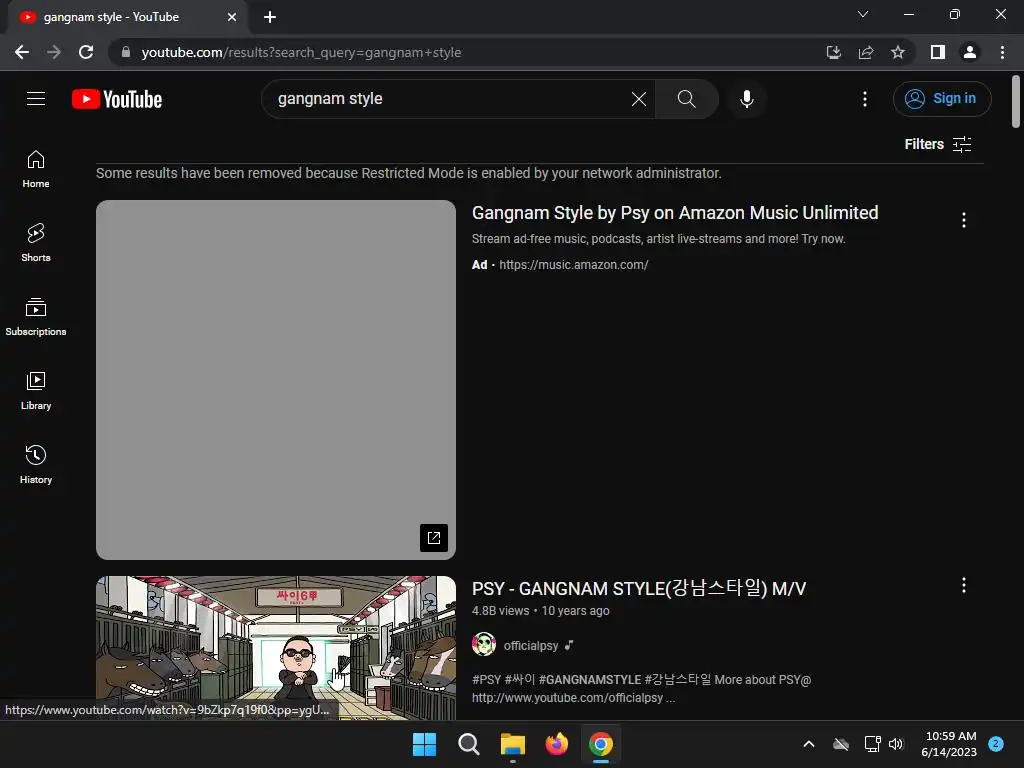Screen dimensions: 1024x768
Task: Open the Chrome side panel icon
Action: click(938, 52)
